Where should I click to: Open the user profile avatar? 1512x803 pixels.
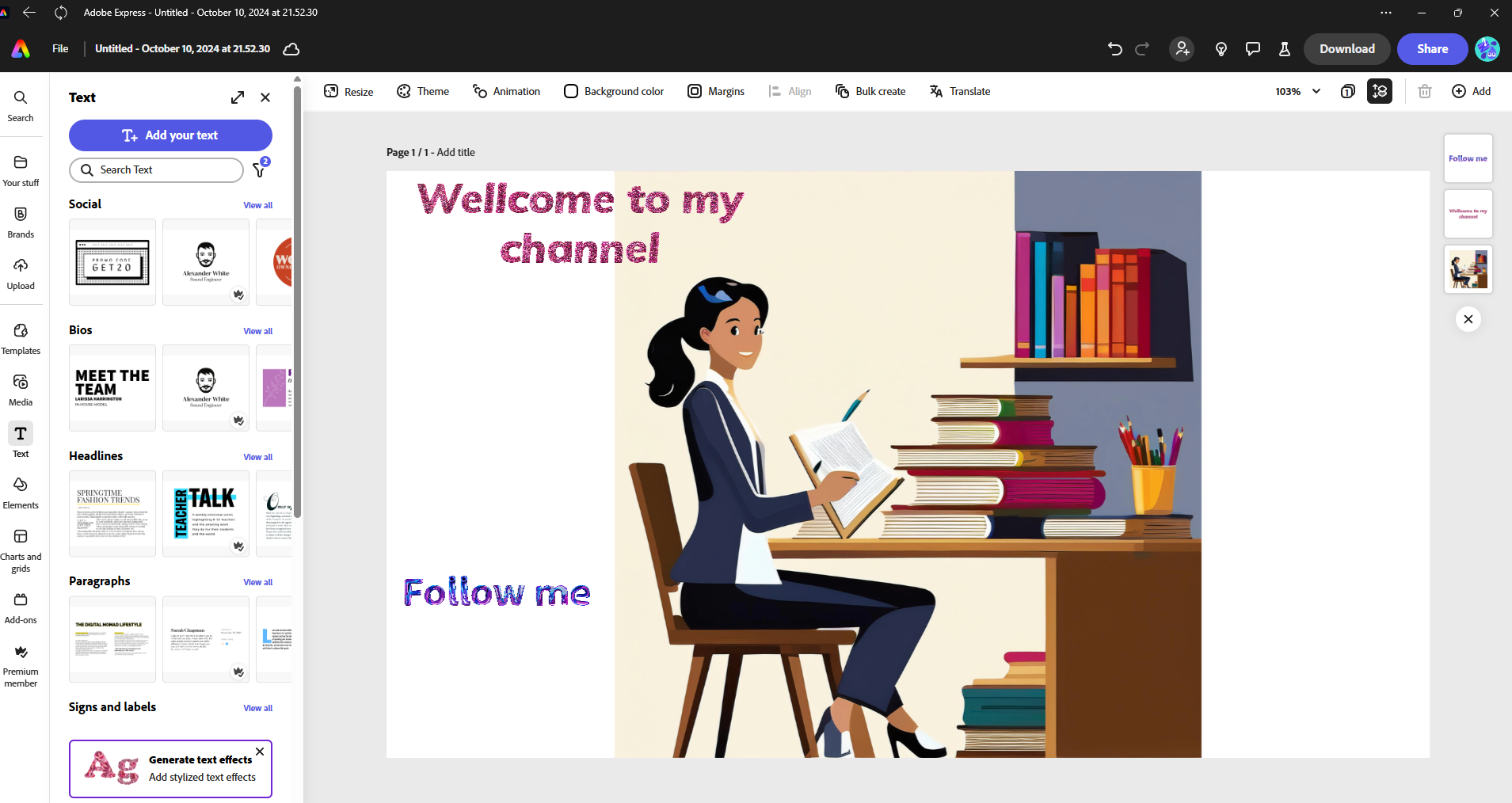coord(1487,49)
